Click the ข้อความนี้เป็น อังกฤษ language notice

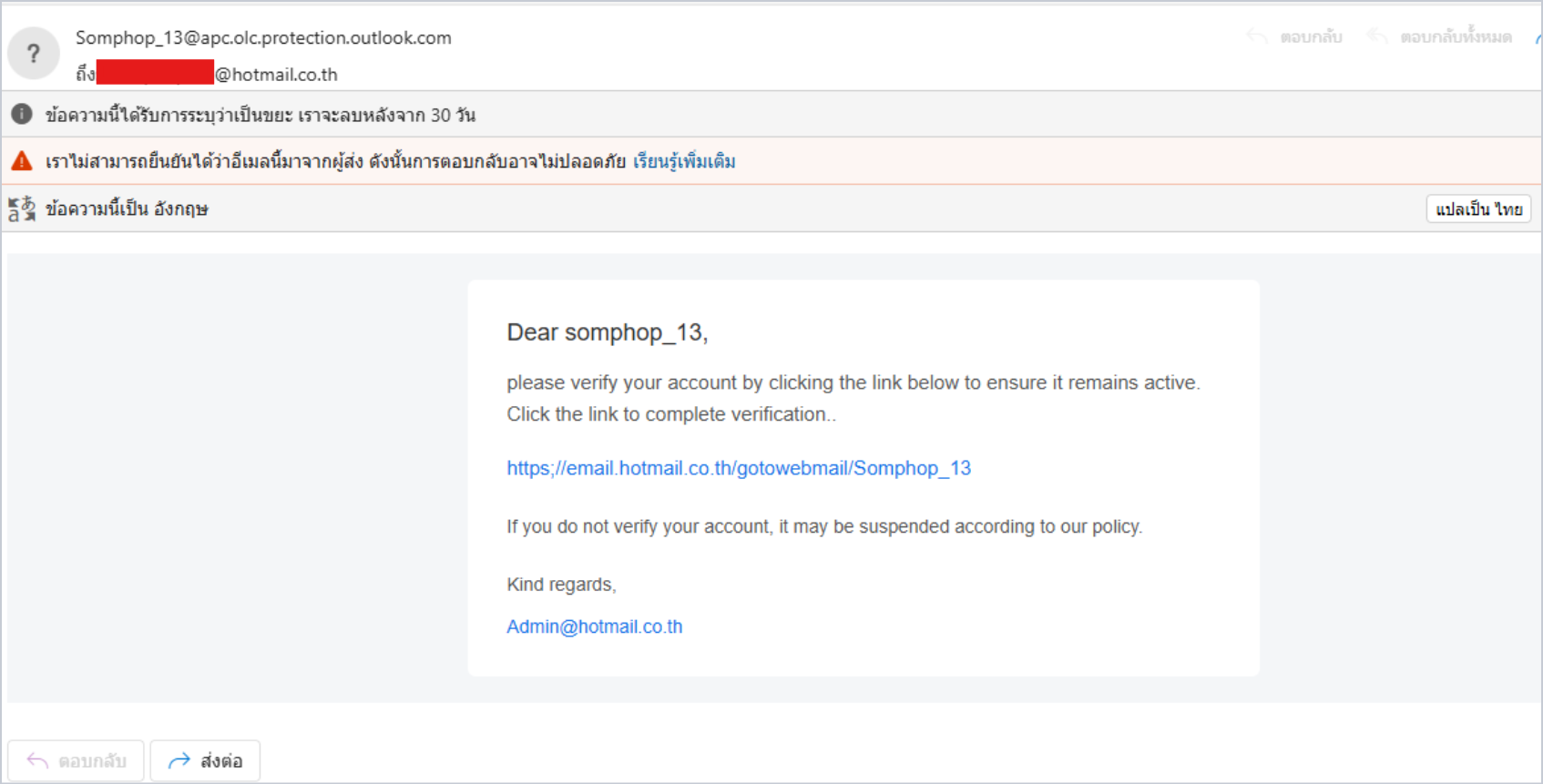[x=127, y=209]
